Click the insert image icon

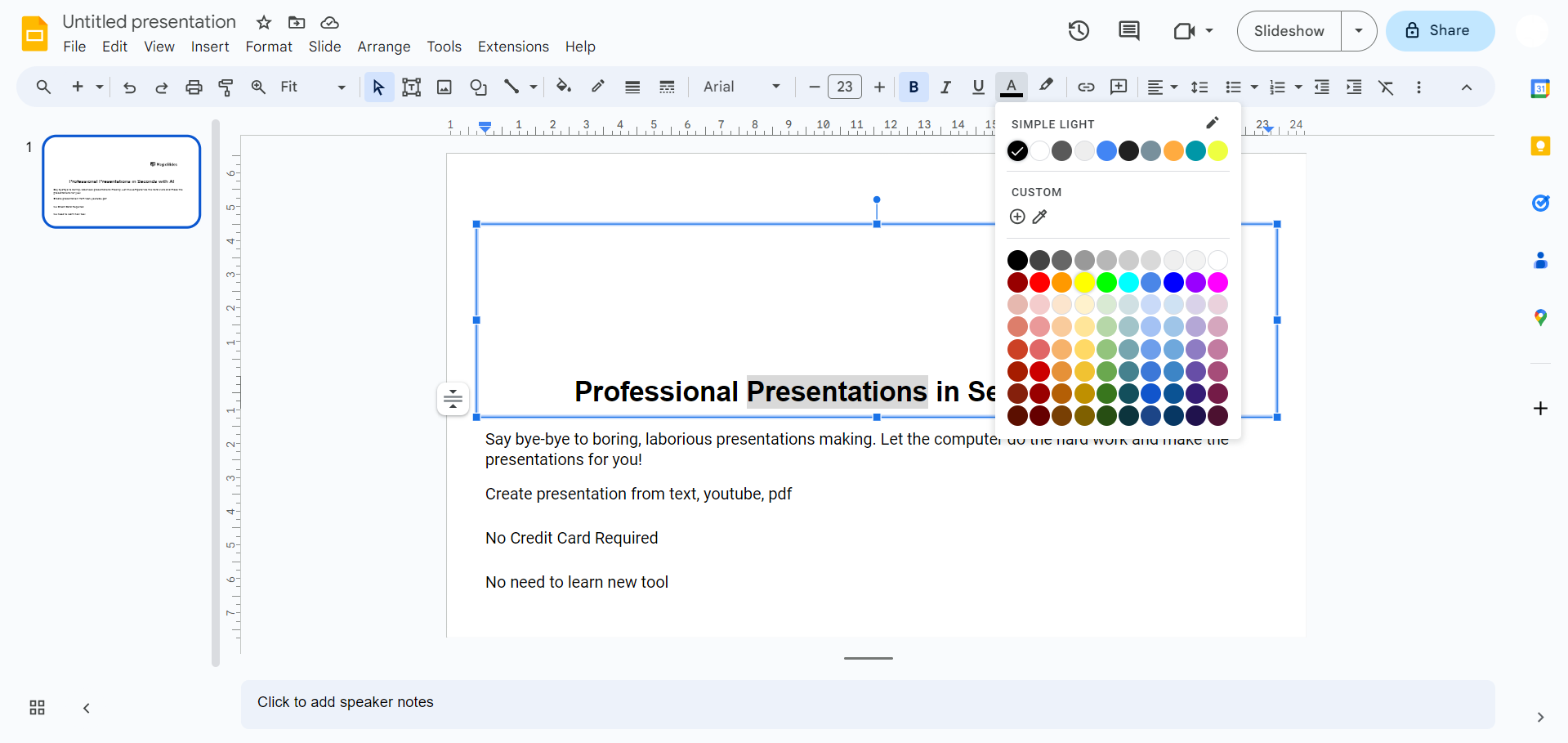click(x=444, y=87)
